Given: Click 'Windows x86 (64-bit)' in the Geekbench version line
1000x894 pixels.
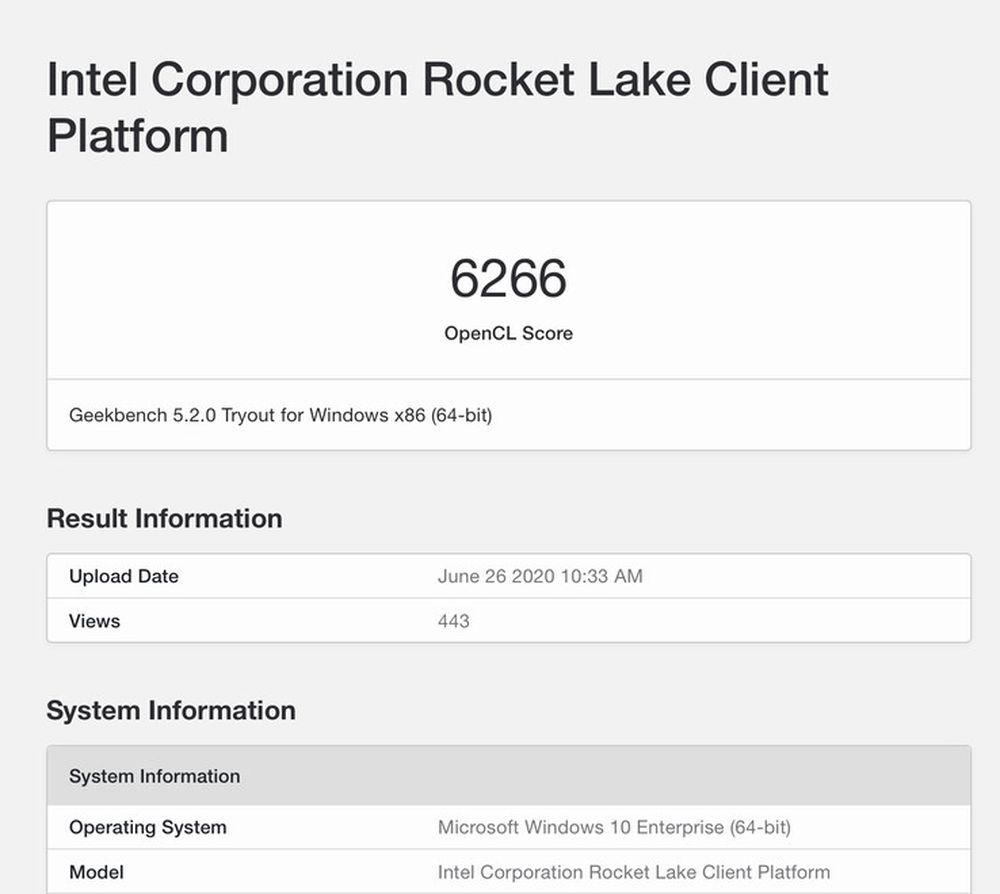Looking at the screenshot, I should (400, 414).
